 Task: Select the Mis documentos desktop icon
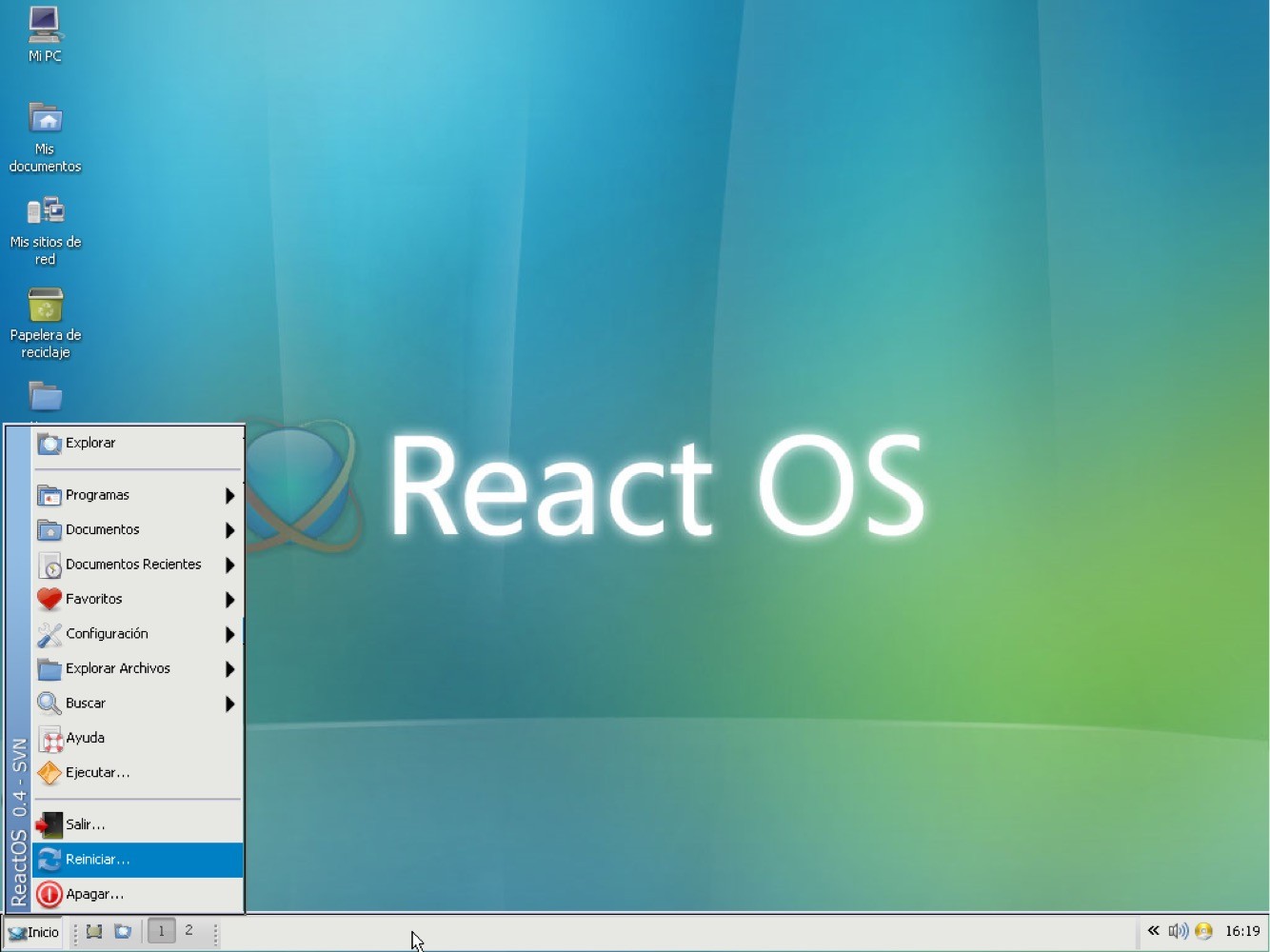[x=45, y=138]
